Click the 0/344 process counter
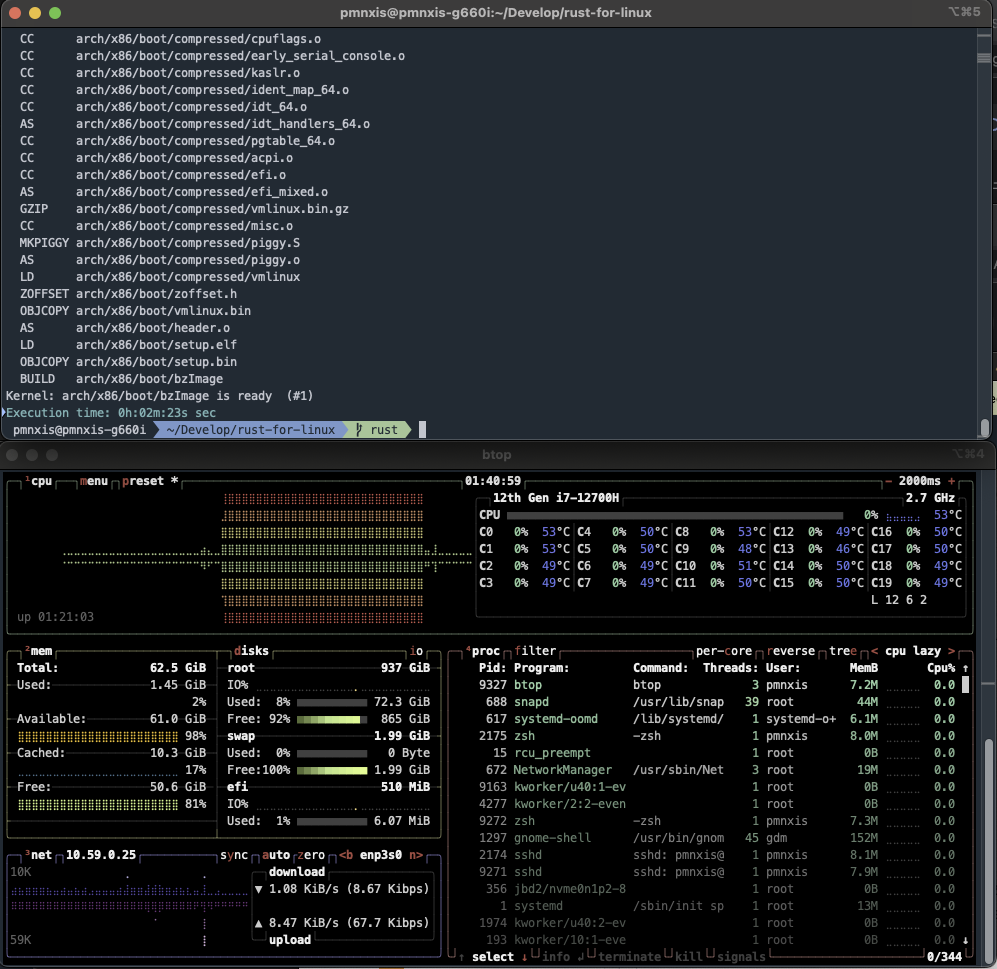The image size is (997, 969). point(944,957)
